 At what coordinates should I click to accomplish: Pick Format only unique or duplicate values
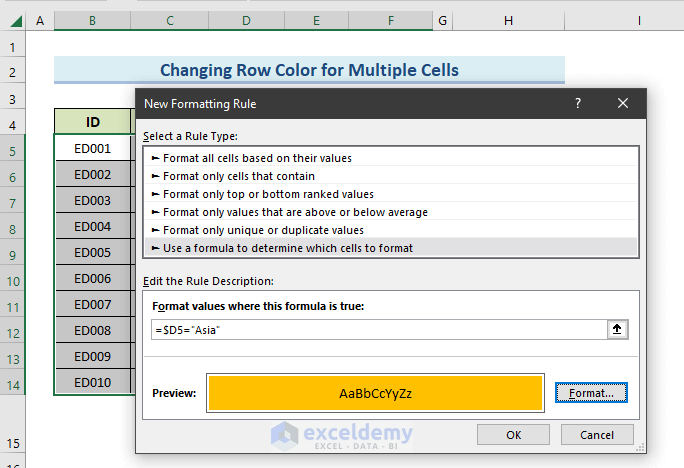click(x=390, y=230)
